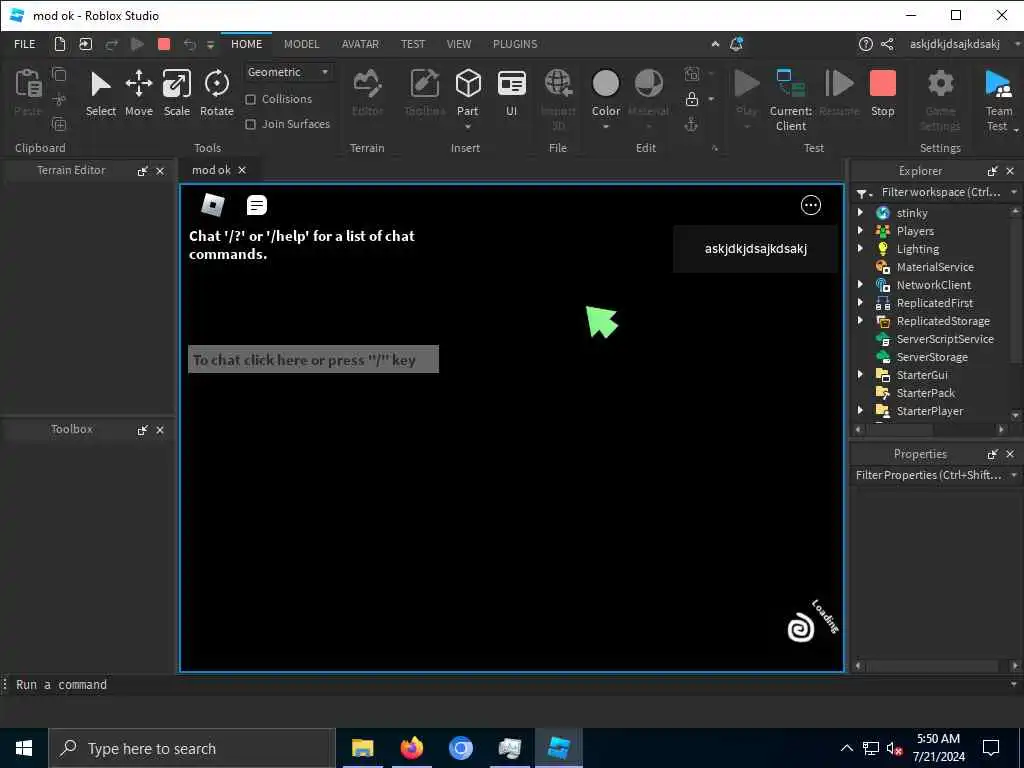
Task: Click the taskbar search box
Action: point(191,748)
